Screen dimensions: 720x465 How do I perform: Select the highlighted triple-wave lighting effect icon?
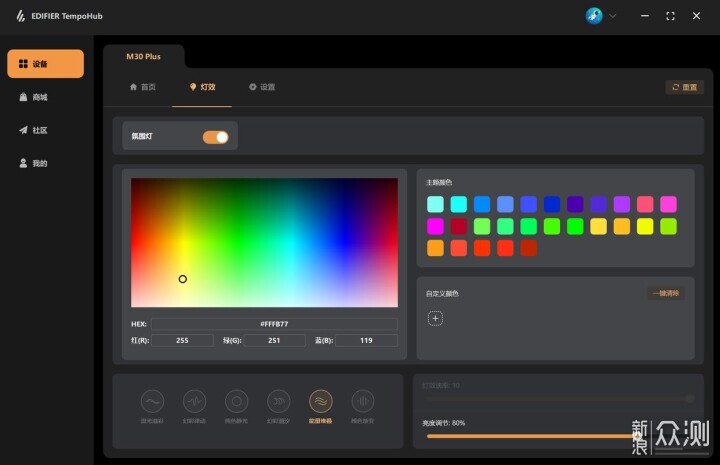(x=321, y=401)
